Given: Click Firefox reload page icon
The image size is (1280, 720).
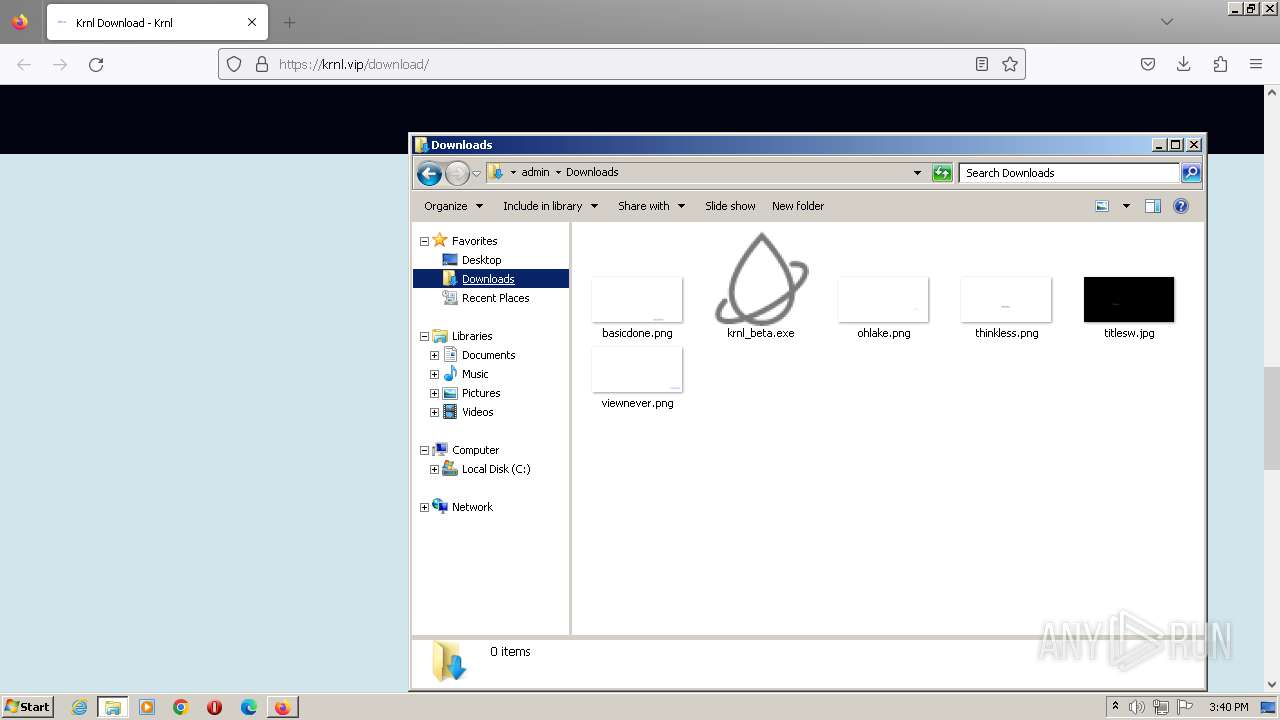Looking at the screenshot, I should [96, 64].
